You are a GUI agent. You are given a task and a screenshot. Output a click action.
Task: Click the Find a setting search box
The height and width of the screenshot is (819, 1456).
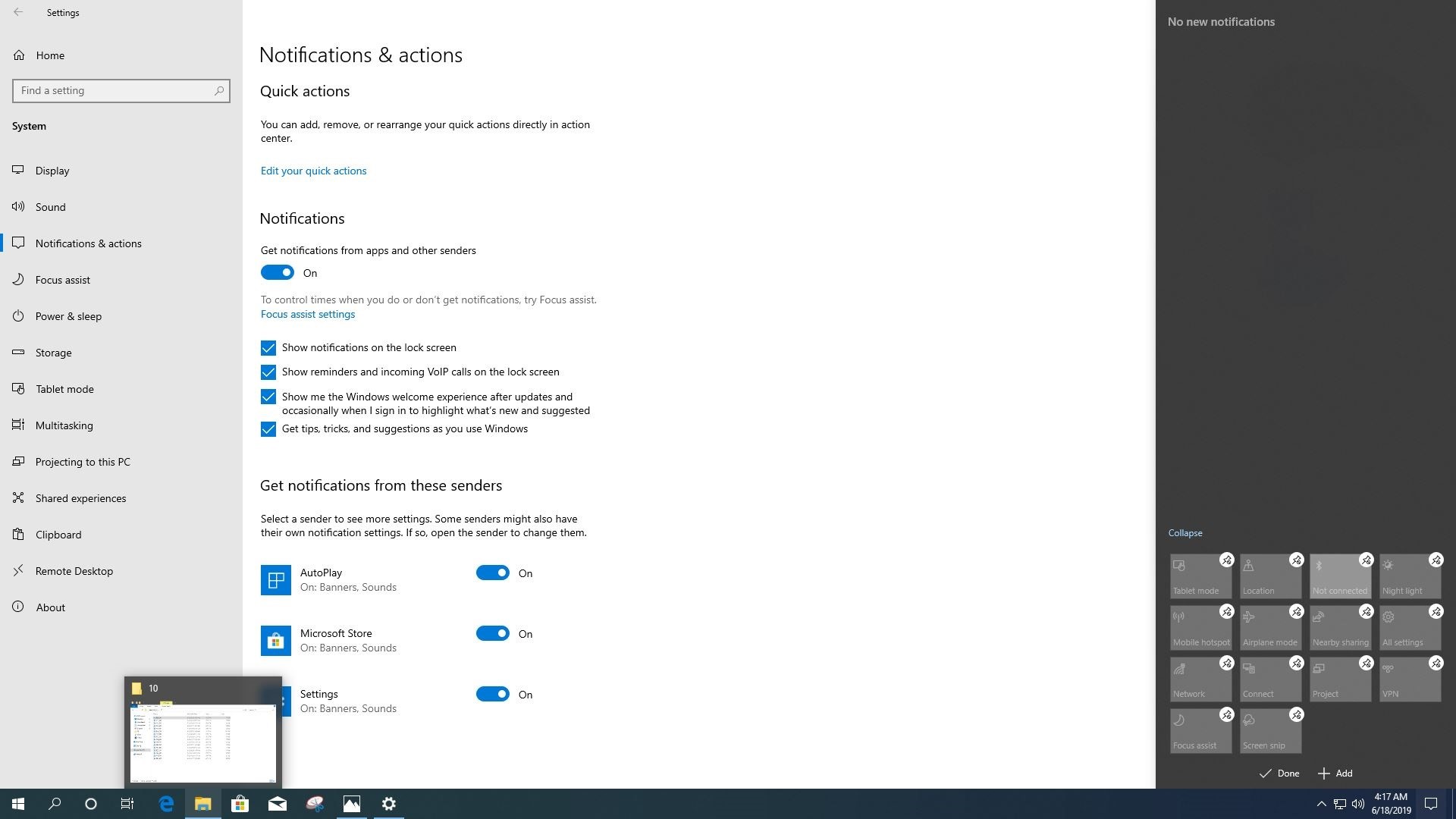[114, 91]
